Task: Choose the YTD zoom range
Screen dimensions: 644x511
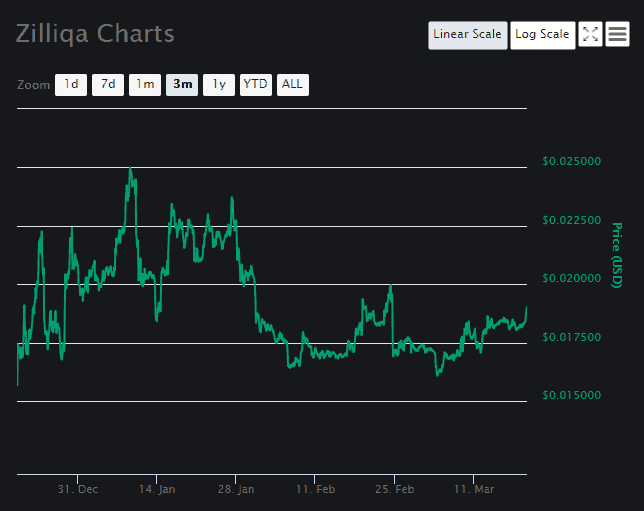Action: 256,85
